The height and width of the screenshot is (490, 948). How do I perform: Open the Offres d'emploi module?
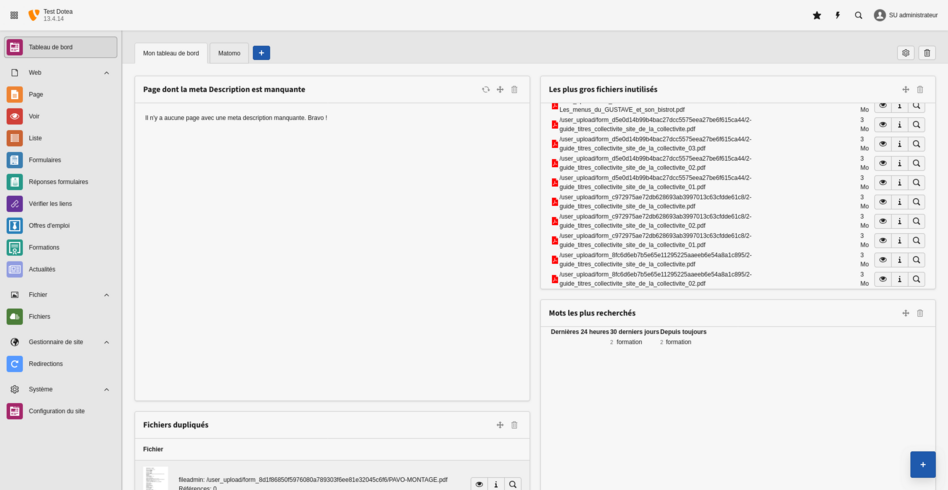(60, 225)
